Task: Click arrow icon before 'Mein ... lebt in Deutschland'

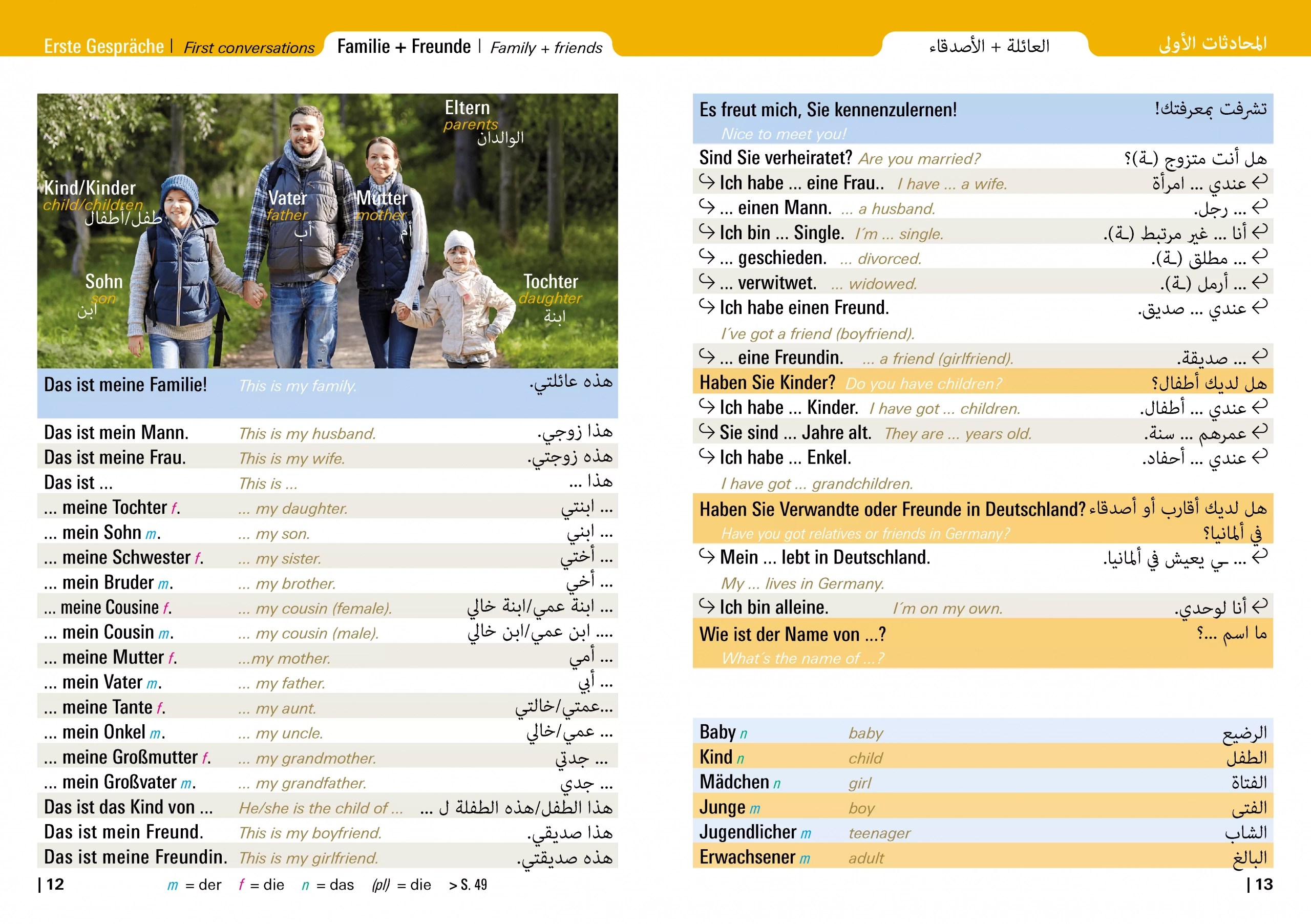Action: [706, 556]
